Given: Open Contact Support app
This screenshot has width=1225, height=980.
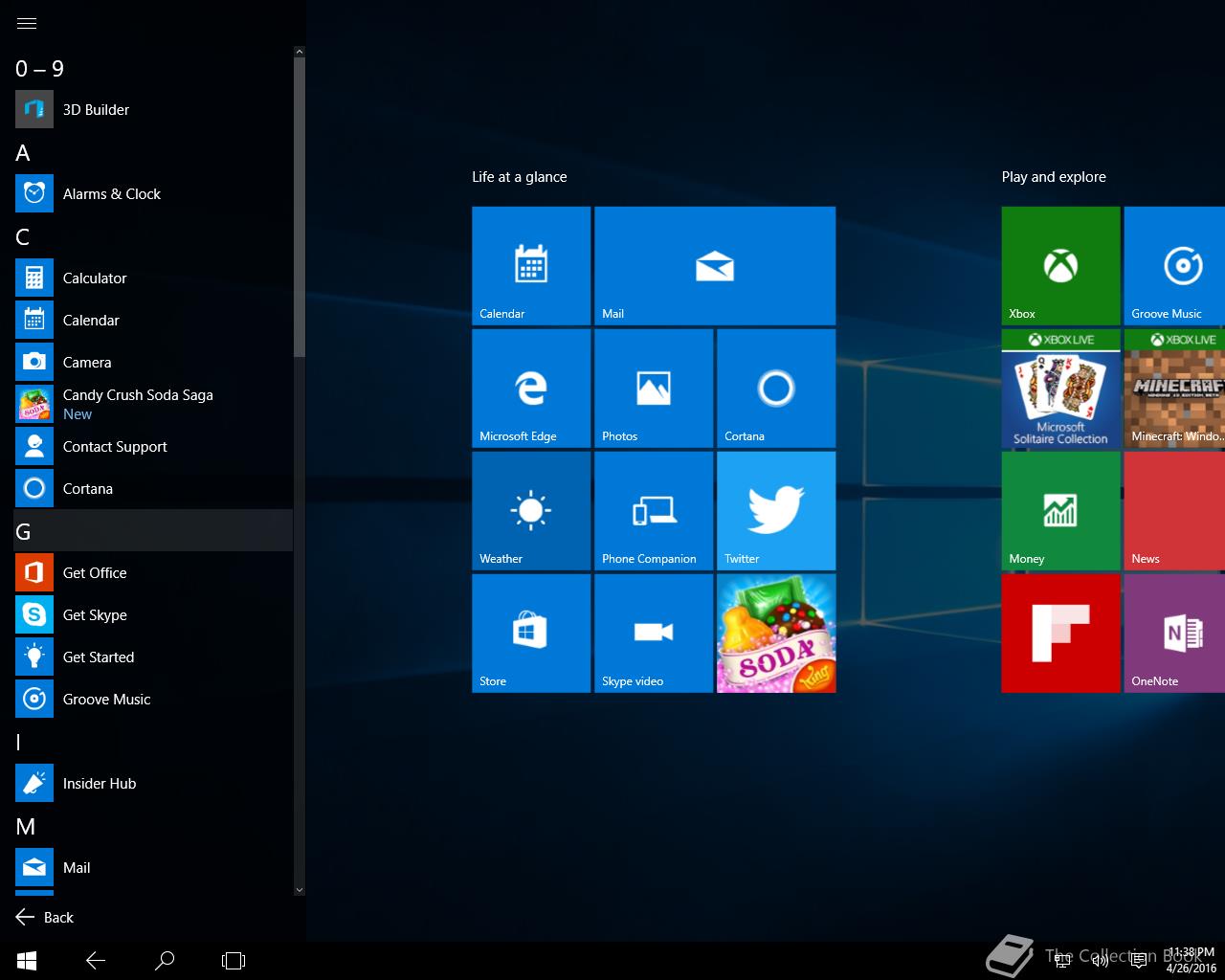Looking at the screenshot, I should pos(153,446).
